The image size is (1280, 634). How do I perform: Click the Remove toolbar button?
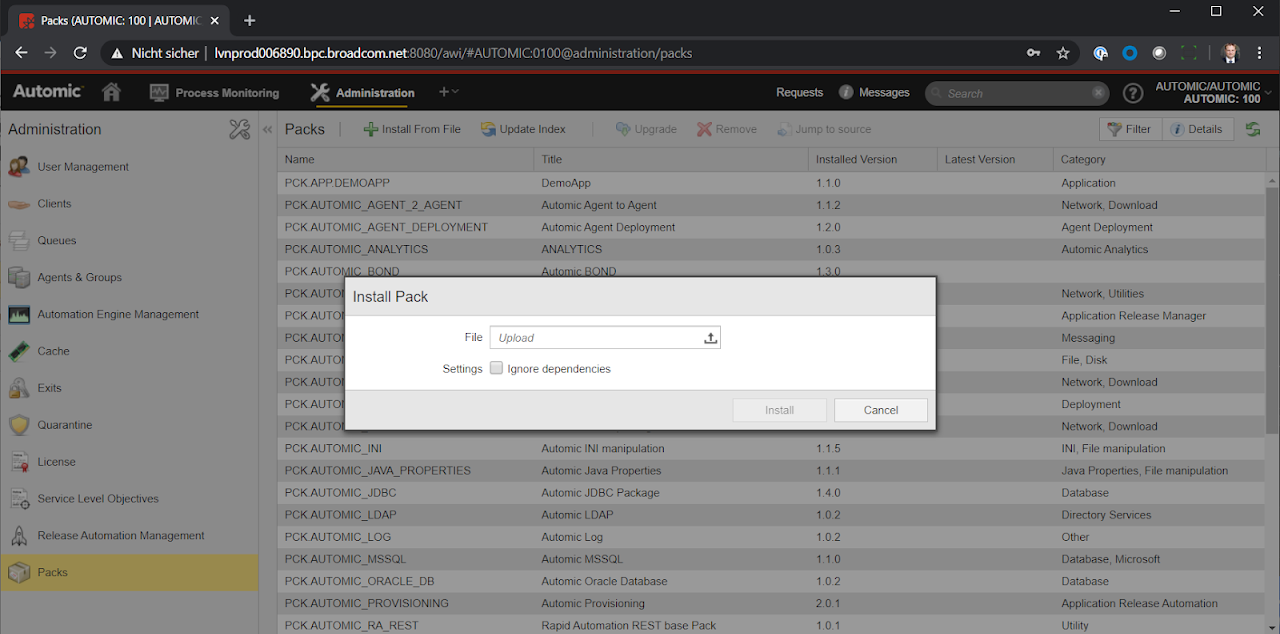coord(727,129)
